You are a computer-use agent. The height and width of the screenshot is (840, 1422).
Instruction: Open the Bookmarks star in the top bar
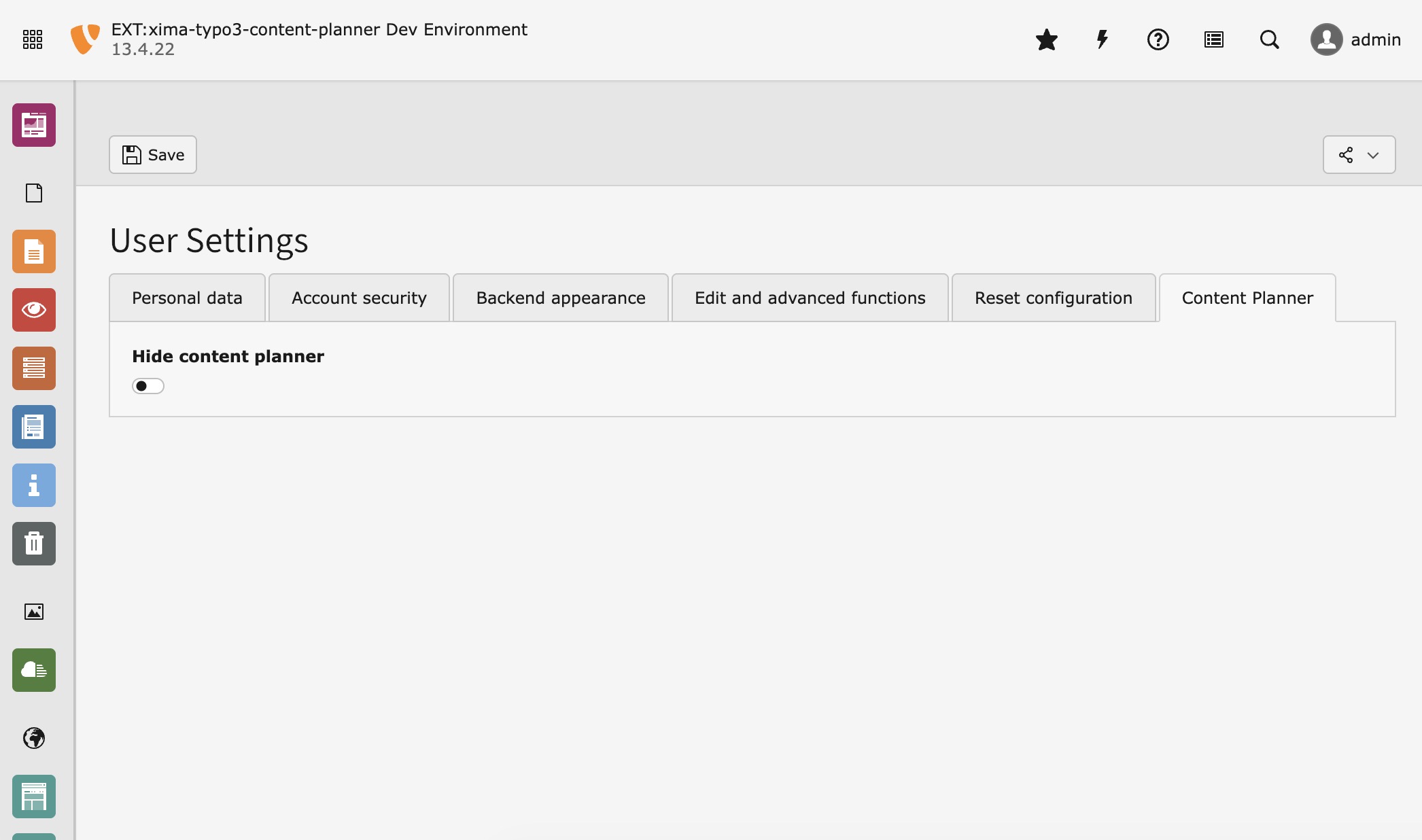(1047, 39)
